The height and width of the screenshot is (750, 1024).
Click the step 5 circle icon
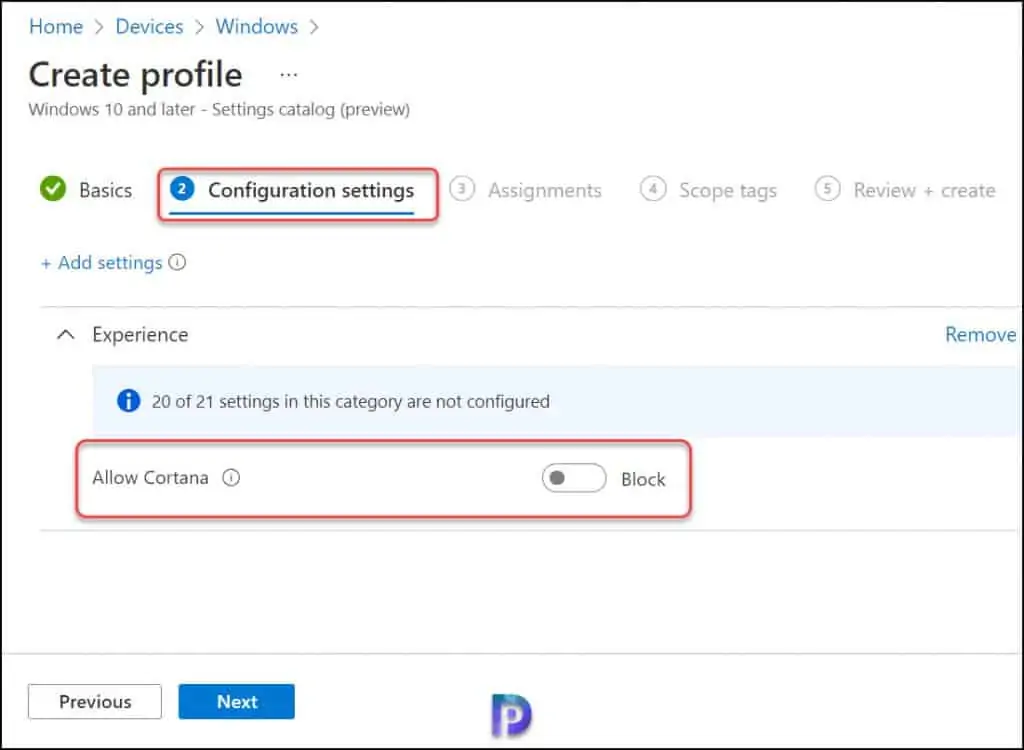(827, 189)
